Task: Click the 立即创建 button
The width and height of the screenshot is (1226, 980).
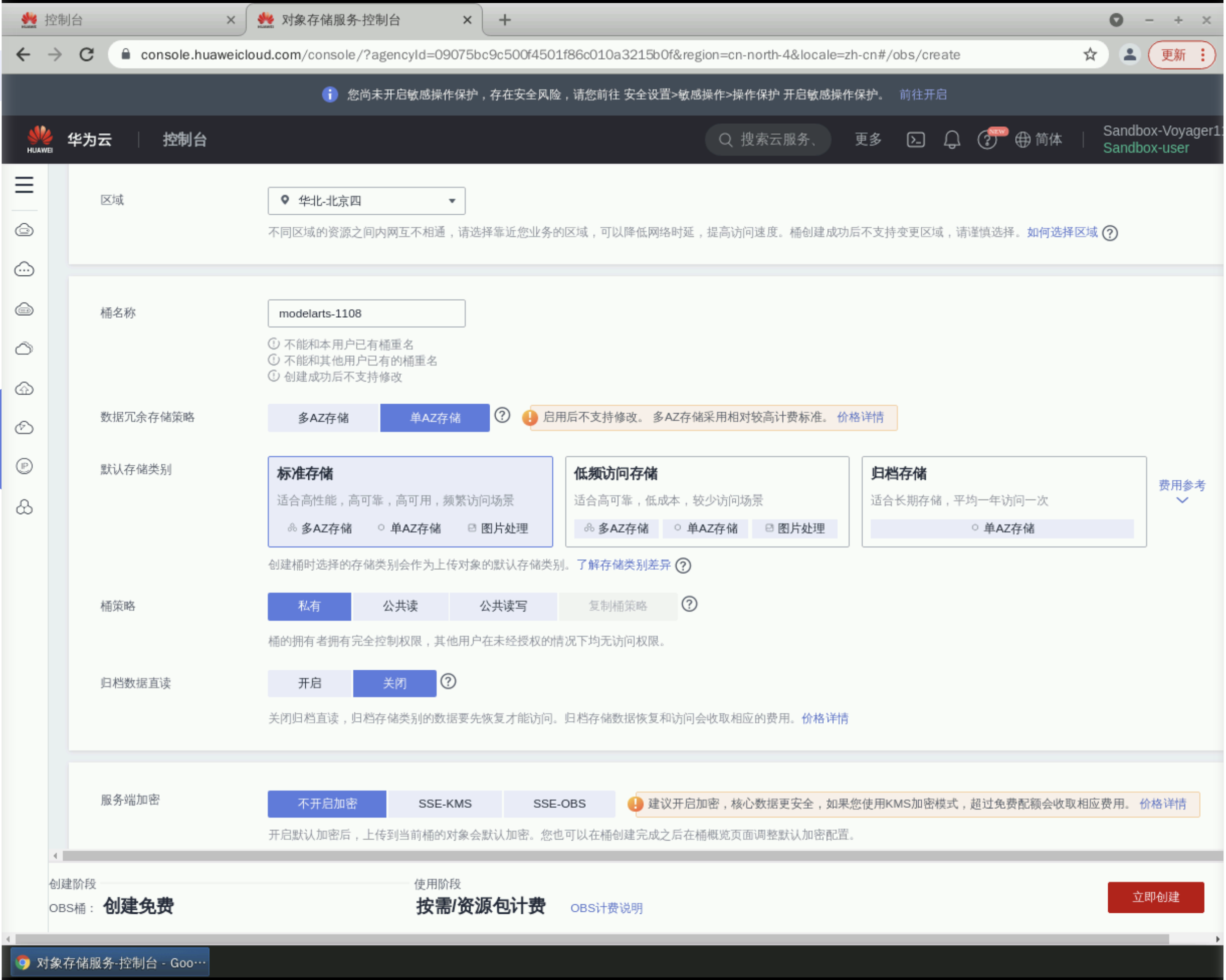Action: [1155, 897]
